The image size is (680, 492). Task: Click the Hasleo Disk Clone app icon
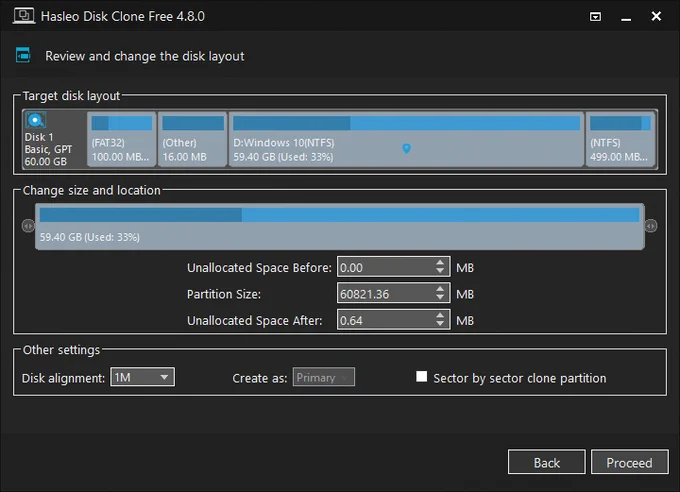[24, 16]
